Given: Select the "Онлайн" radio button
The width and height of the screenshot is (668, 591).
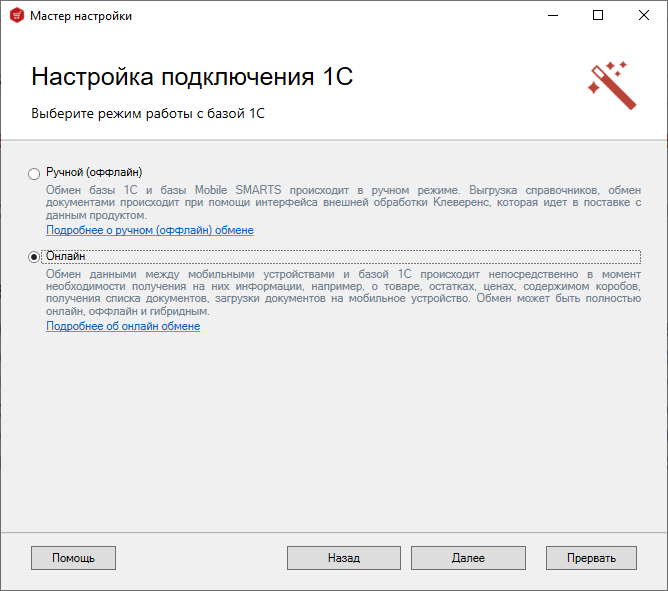Looking at the screenshot, I should point(34,257).
